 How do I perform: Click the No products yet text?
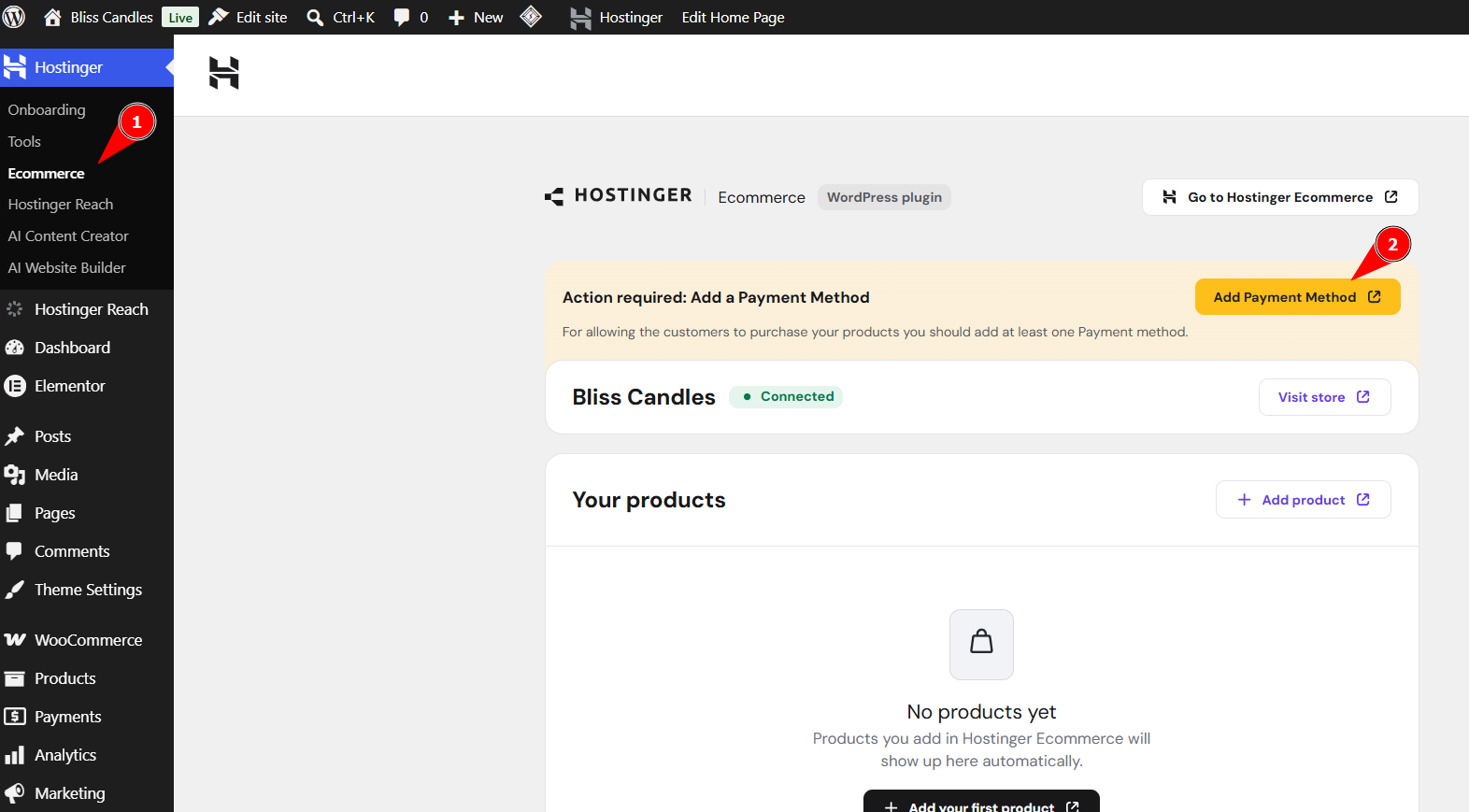click(981, 712)
